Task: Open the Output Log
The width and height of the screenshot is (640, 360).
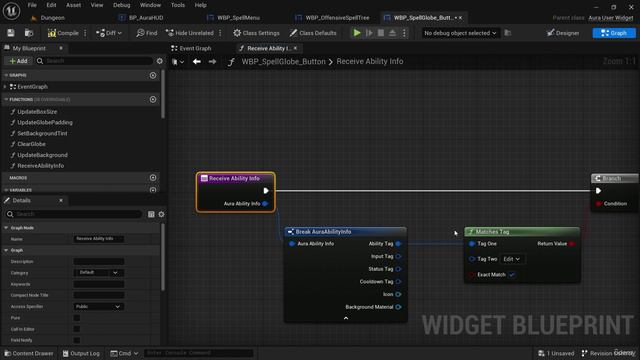Action: click(81, 353)
